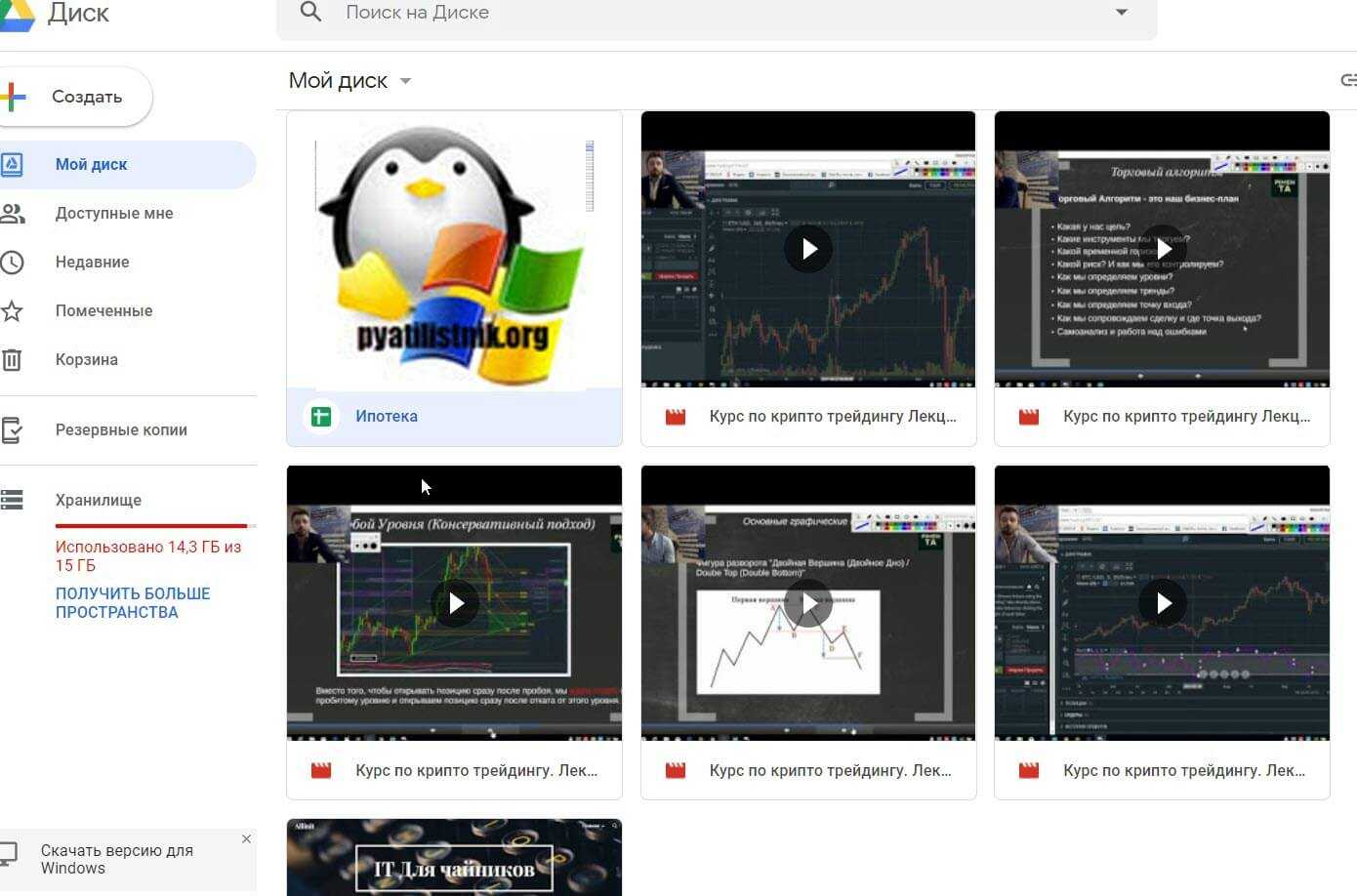Click the search magnifier icon
Screen dimensions: 1357x896
click(310, 13)
